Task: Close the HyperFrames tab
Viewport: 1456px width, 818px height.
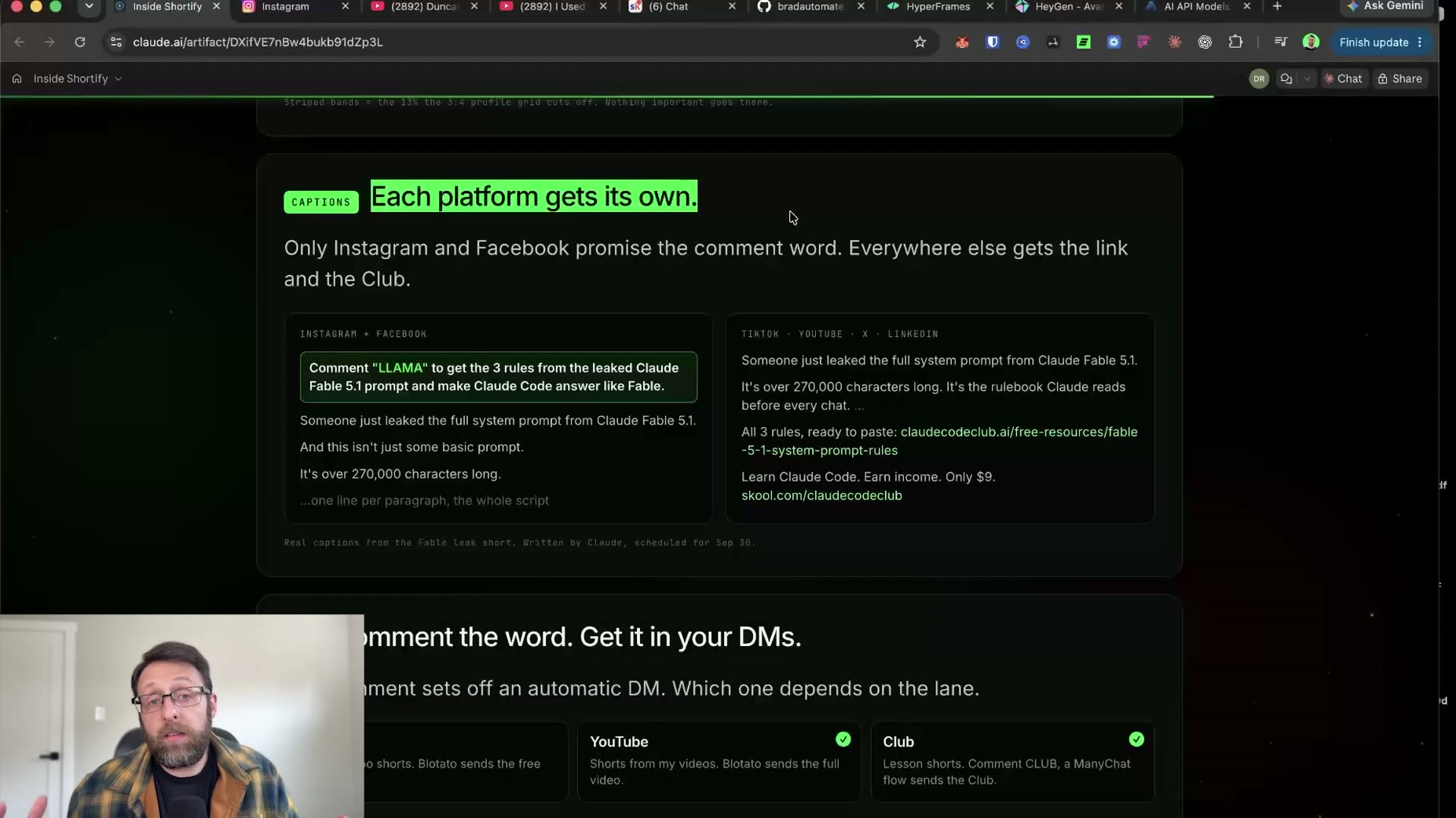Action: [x=990, y=6]
